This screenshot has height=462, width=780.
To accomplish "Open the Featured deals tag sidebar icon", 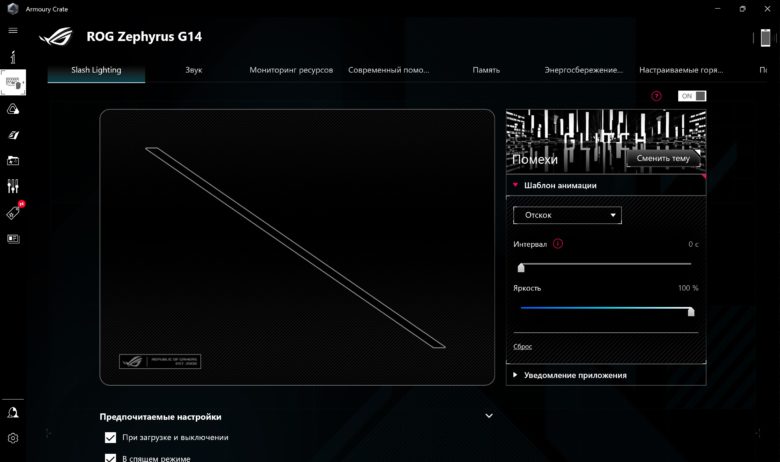I will coord(13,212).
